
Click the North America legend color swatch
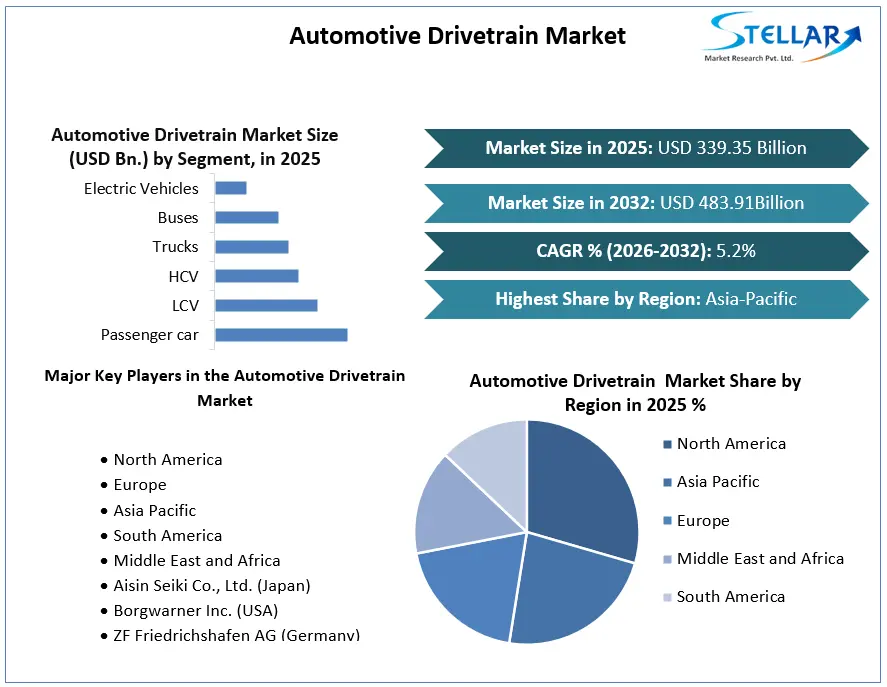tap(668, 444)
